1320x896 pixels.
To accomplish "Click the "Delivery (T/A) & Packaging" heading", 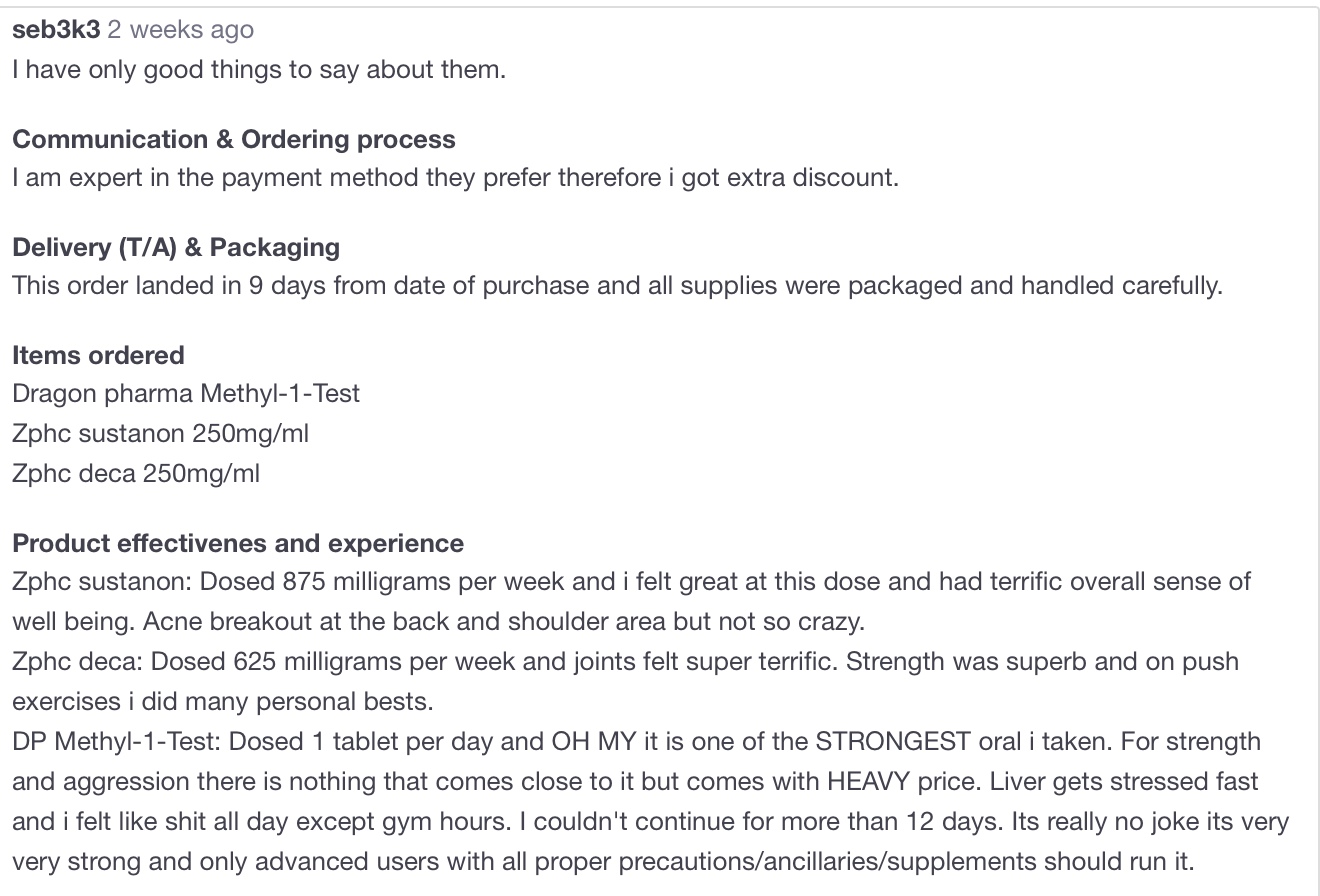I will coord(176,247).
